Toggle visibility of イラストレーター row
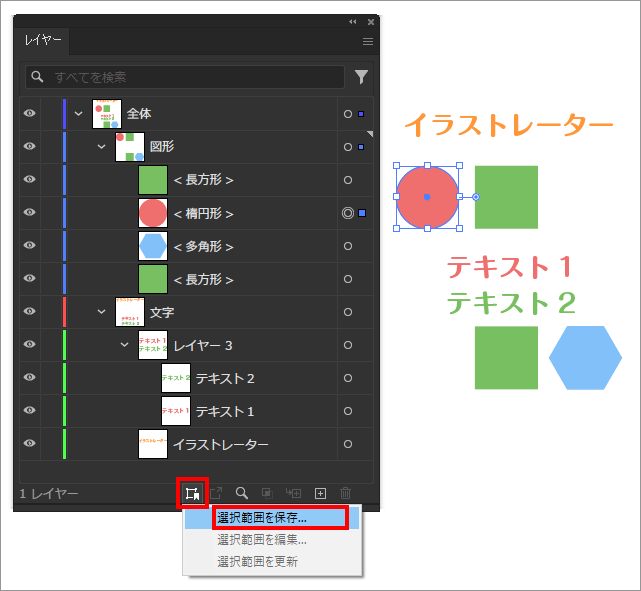Viewport: 641px width, 591px height. coord(29,443)
